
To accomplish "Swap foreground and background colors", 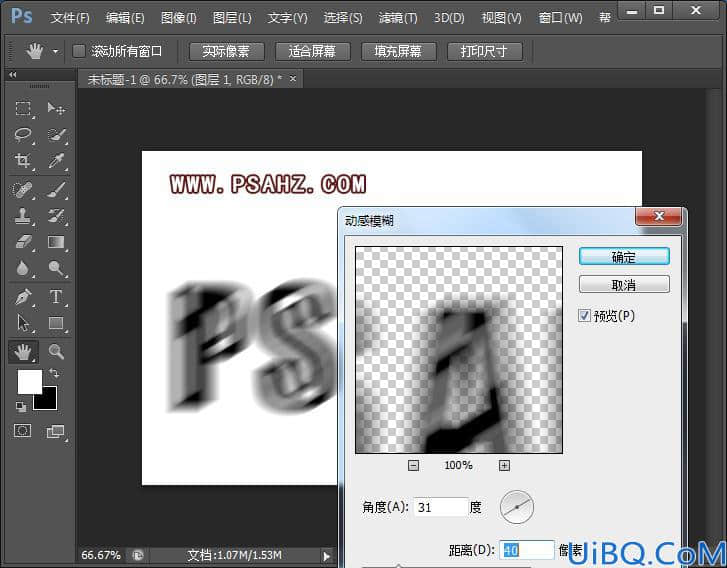I will [55, 373].
